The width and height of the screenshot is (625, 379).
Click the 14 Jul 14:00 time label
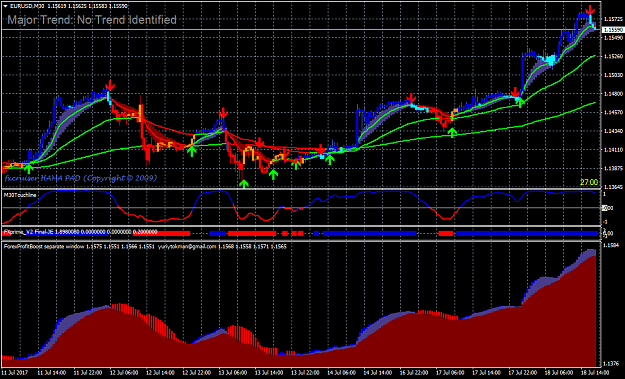(378, 373)
